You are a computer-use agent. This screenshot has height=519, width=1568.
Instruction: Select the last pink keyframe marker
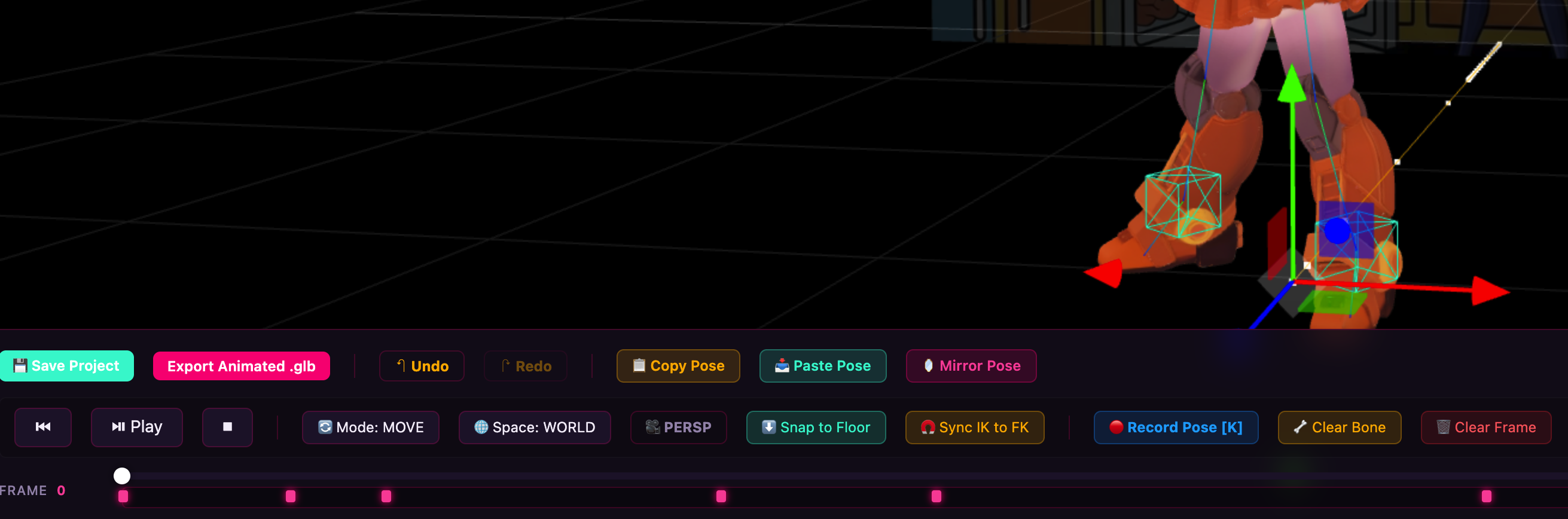point(1487,496)
